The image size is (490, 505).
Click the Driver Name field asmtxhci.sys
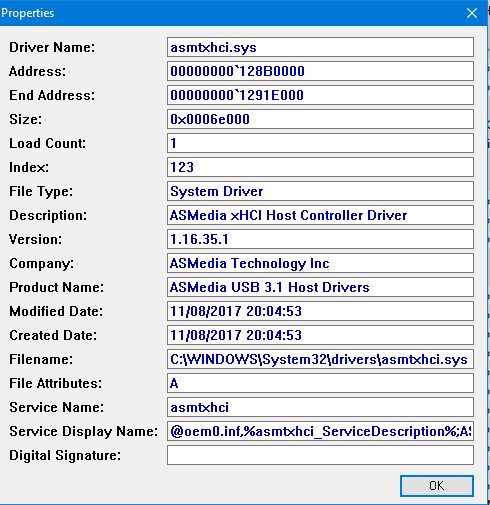click(320, 47)
